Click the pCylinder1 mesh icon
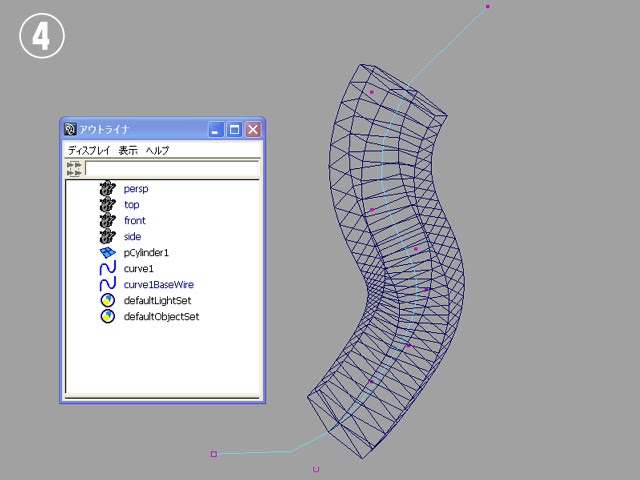The image size is (640, 480). tap(108, 253)
